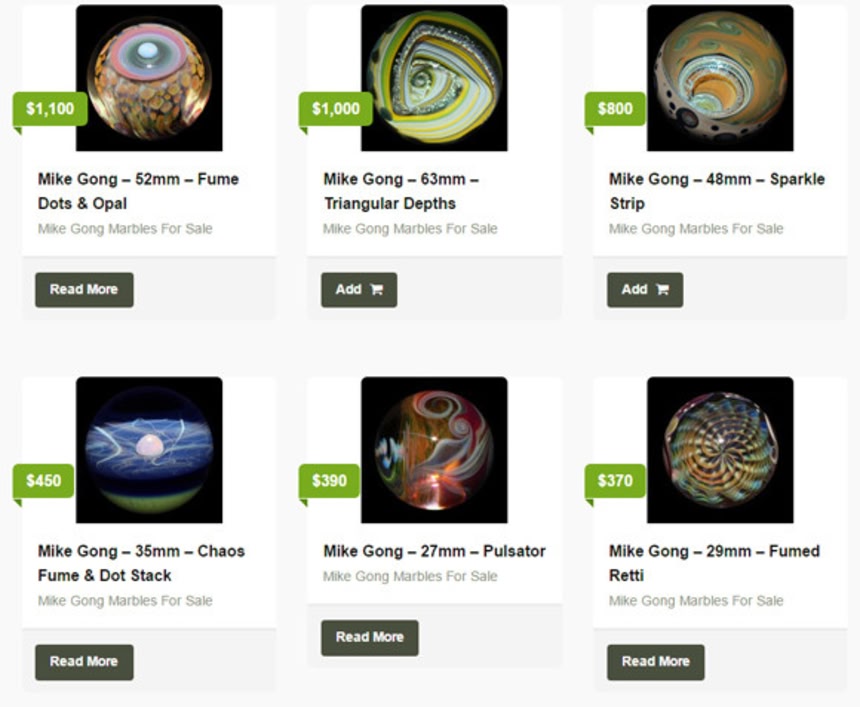Open category link under Fumed Retti title

(x=696, y=601)
